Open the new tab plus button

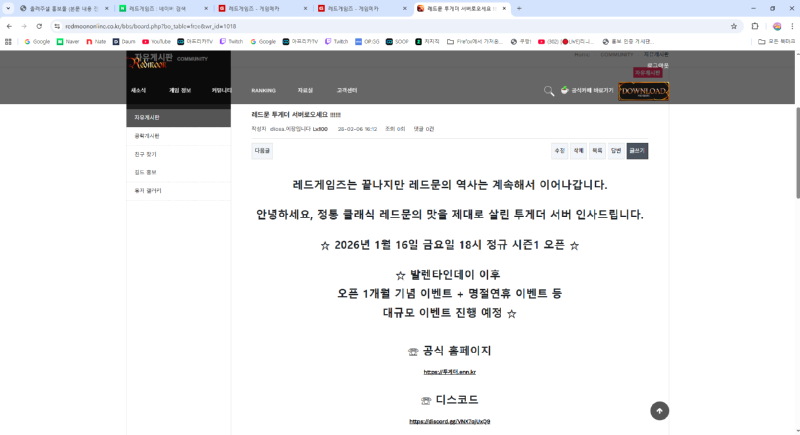point(519,8)
